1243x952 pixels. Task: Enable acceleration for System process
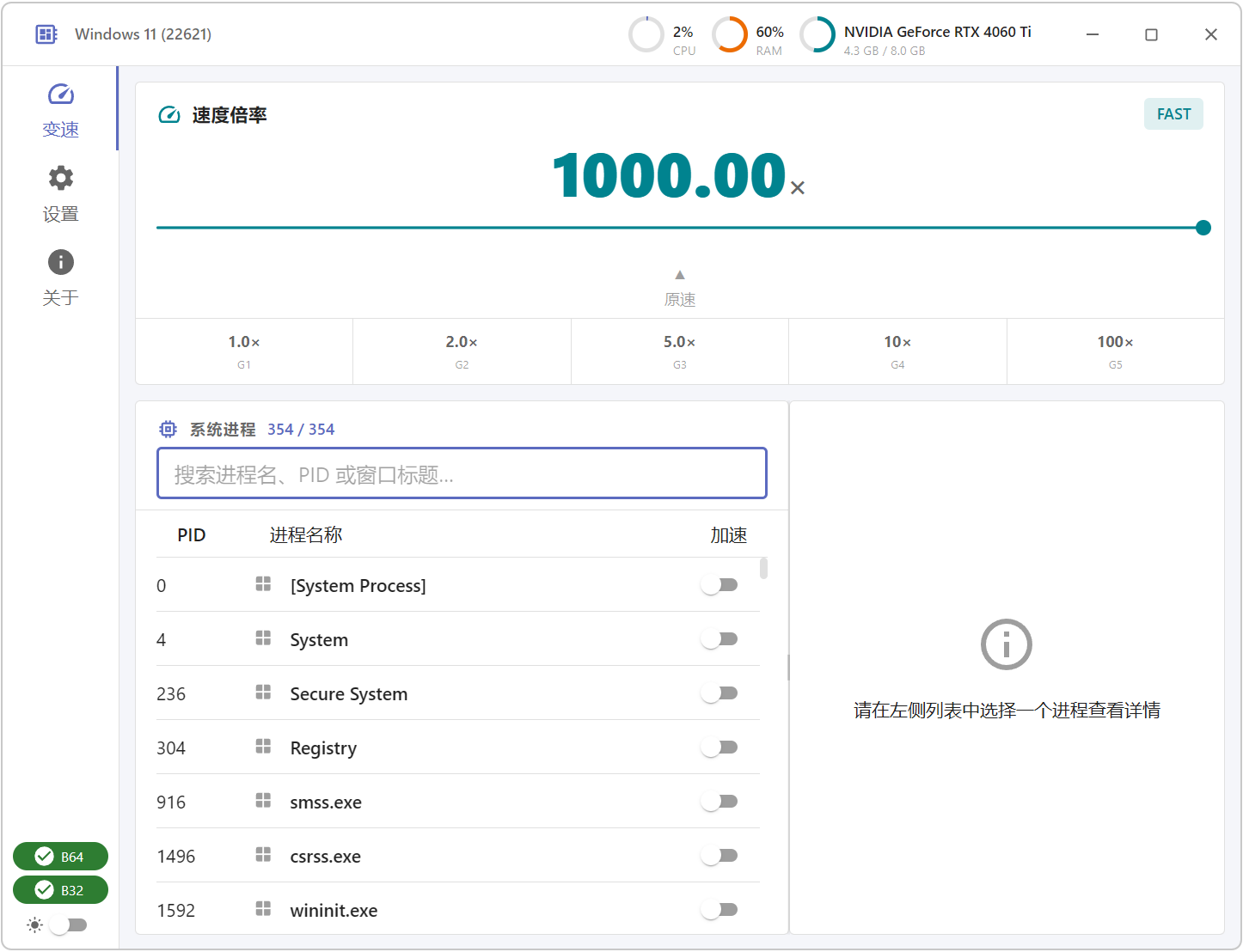[x=719, y=639]
